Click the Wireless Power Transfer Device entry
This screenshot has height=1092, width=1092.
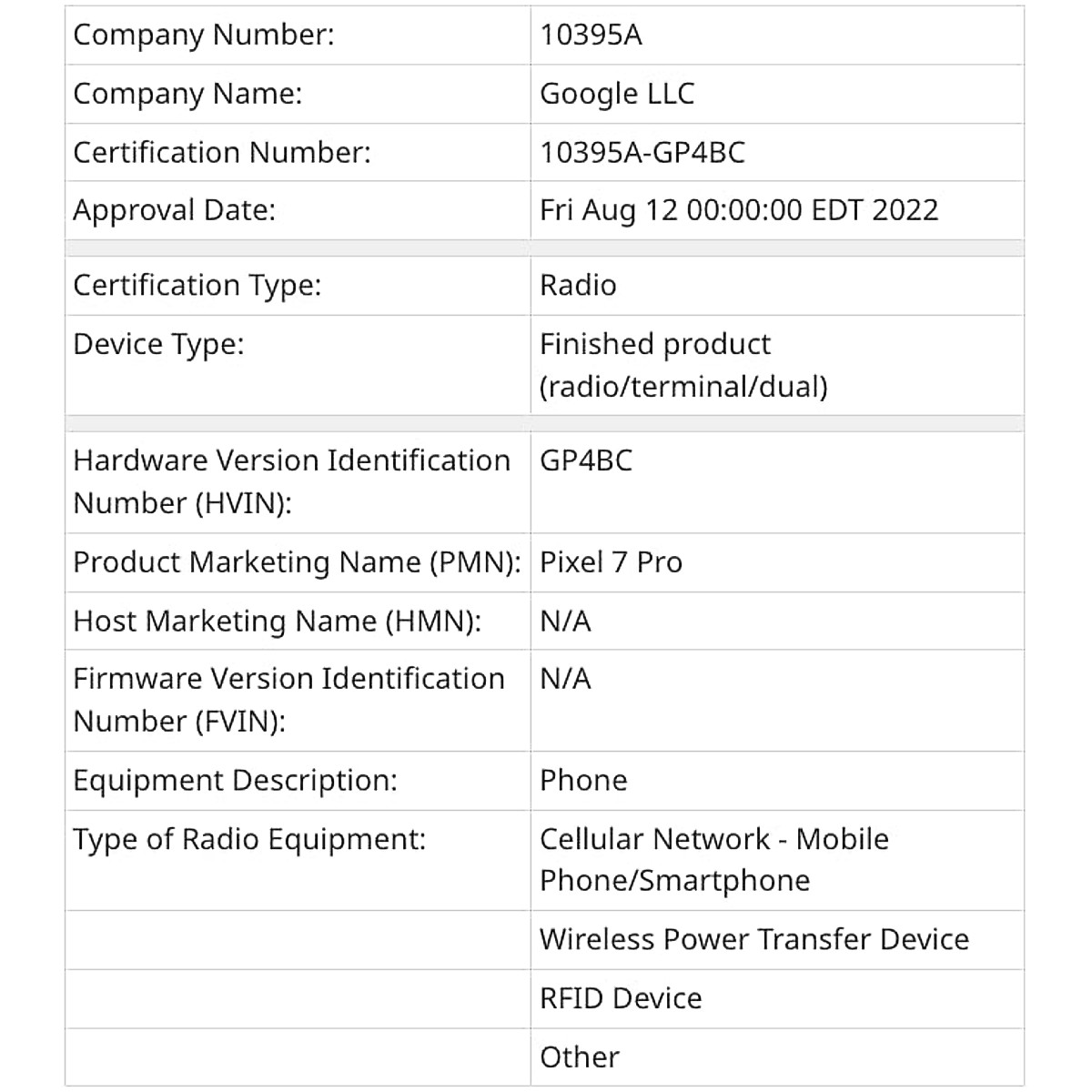[753, 939]
